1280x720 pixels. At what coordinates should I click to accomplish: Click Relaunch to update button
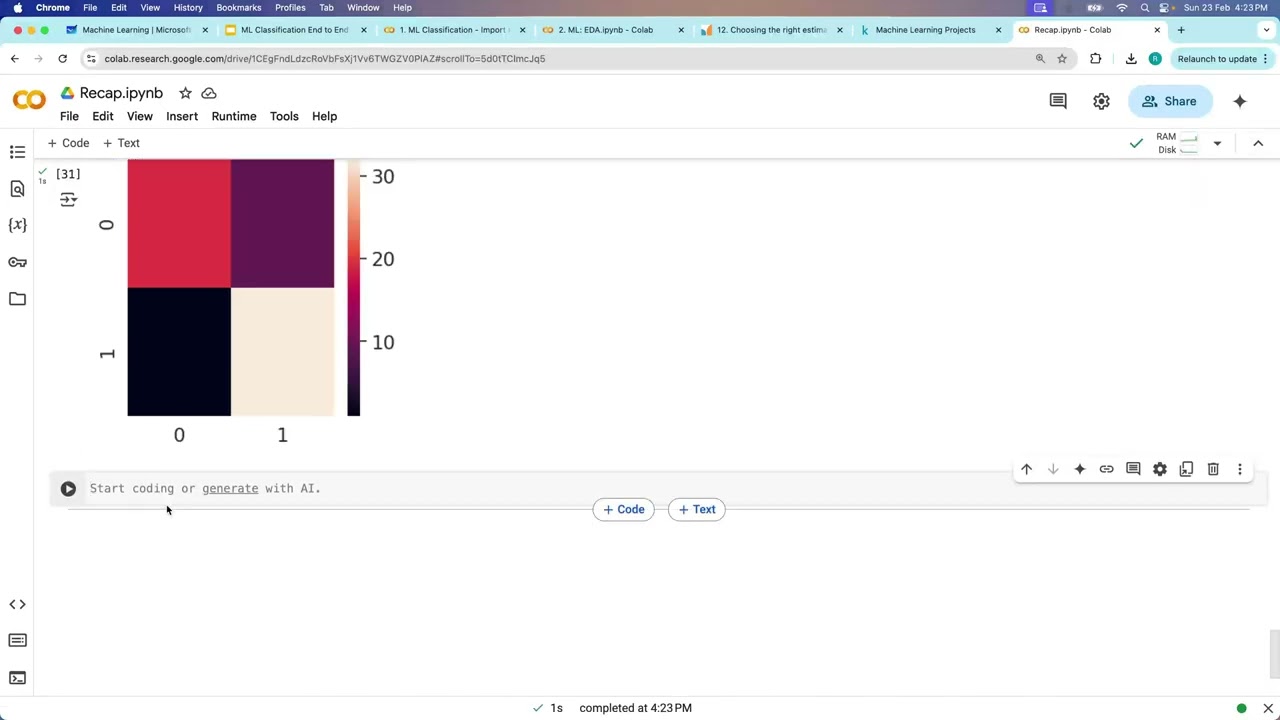point(1222,59)
